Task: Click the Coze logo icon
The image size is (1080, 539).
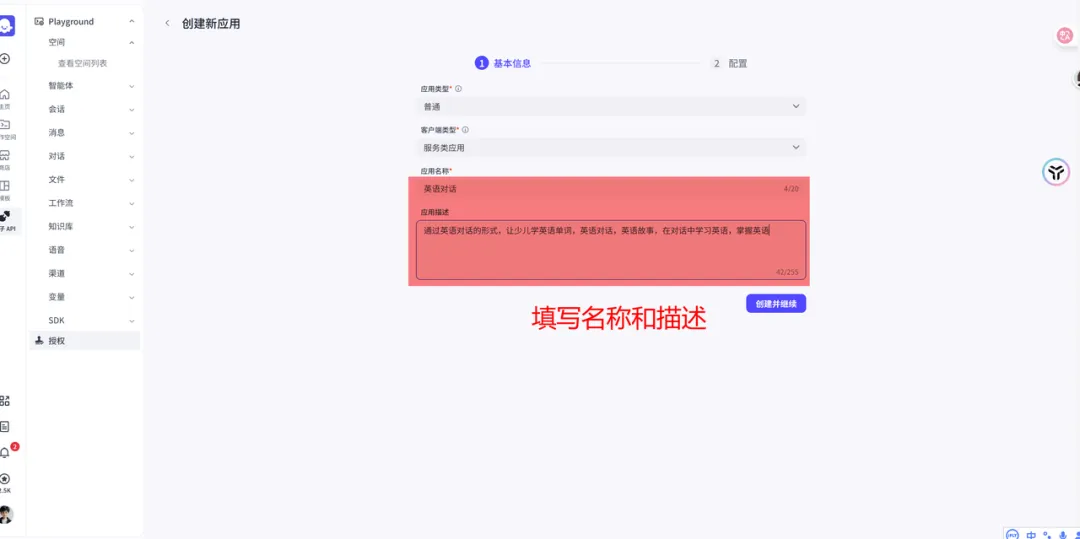Action: [x=6, y=26]
